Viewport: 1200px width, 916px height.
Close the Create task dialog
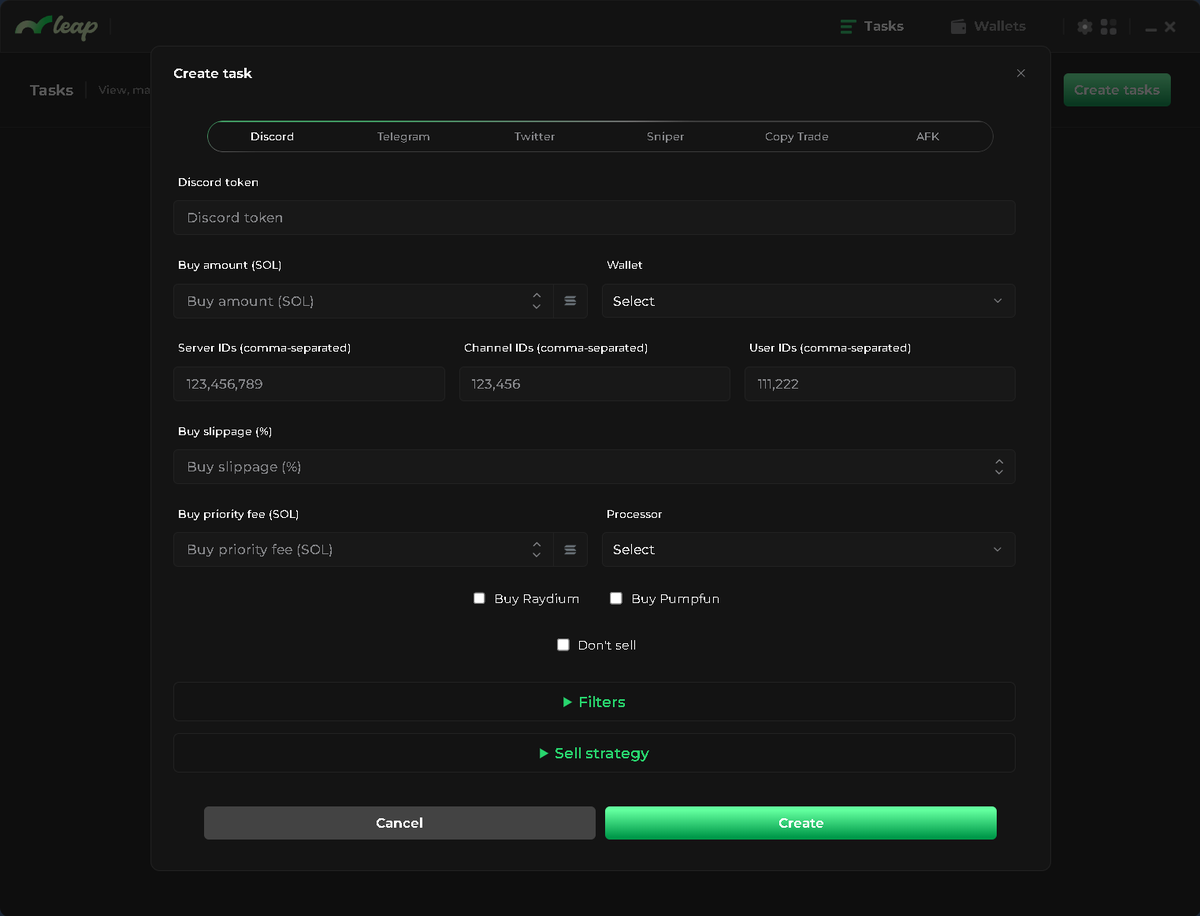pyautogui.click(x=1021, y=73)
